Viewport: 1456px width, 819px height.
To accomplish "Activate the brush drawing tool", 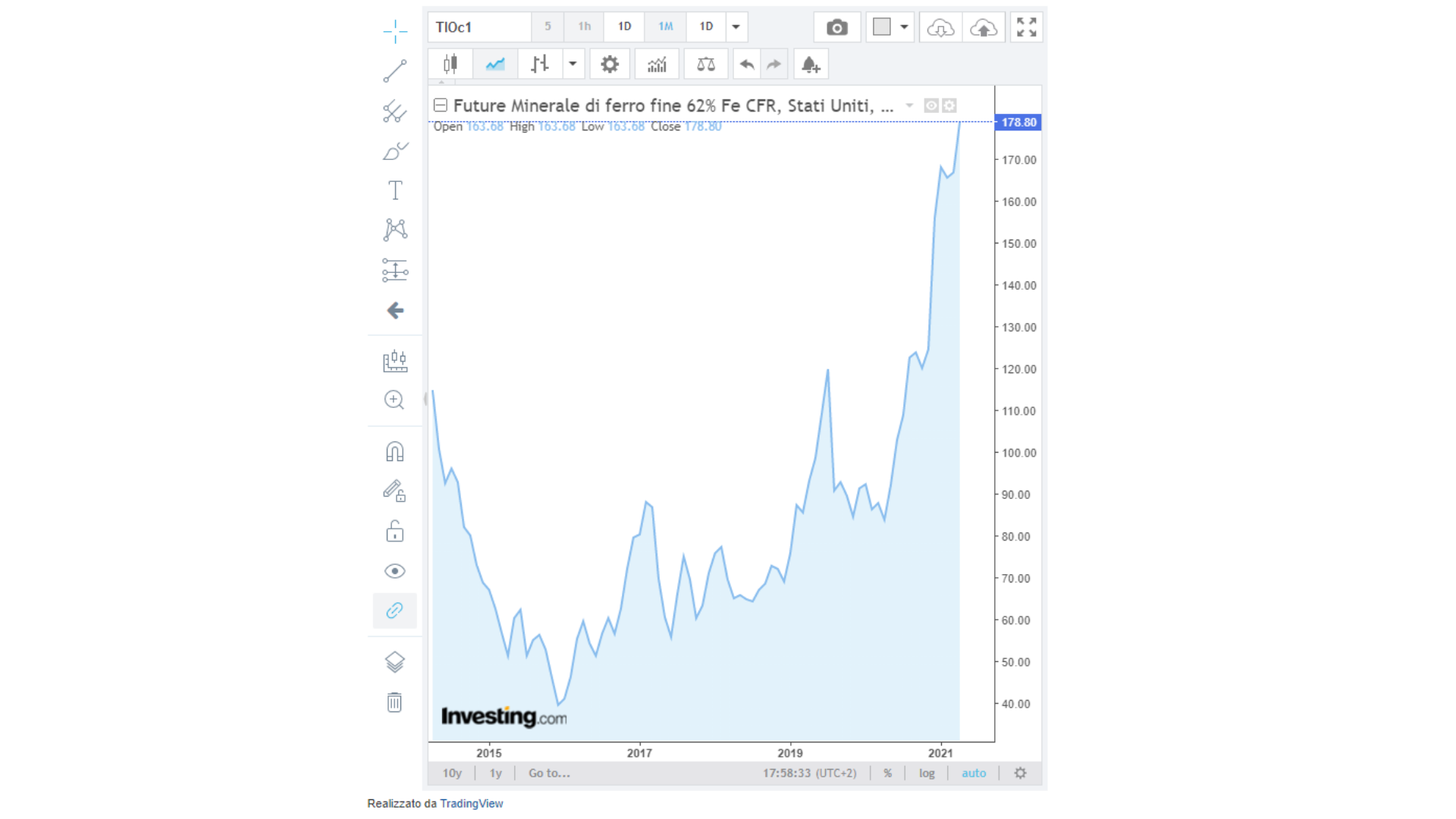I will [x=394, y=151].
